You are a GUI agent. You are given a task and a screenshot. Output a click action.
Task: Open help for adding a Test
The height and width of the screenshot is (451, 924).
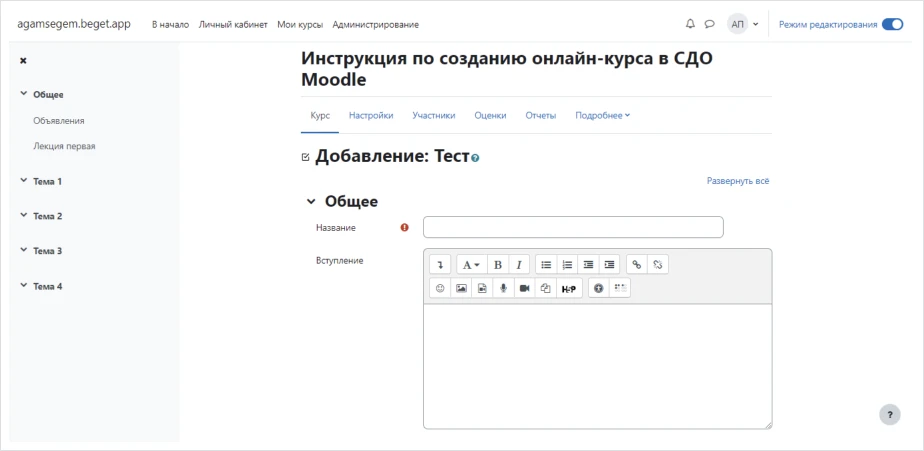point(476,159)
